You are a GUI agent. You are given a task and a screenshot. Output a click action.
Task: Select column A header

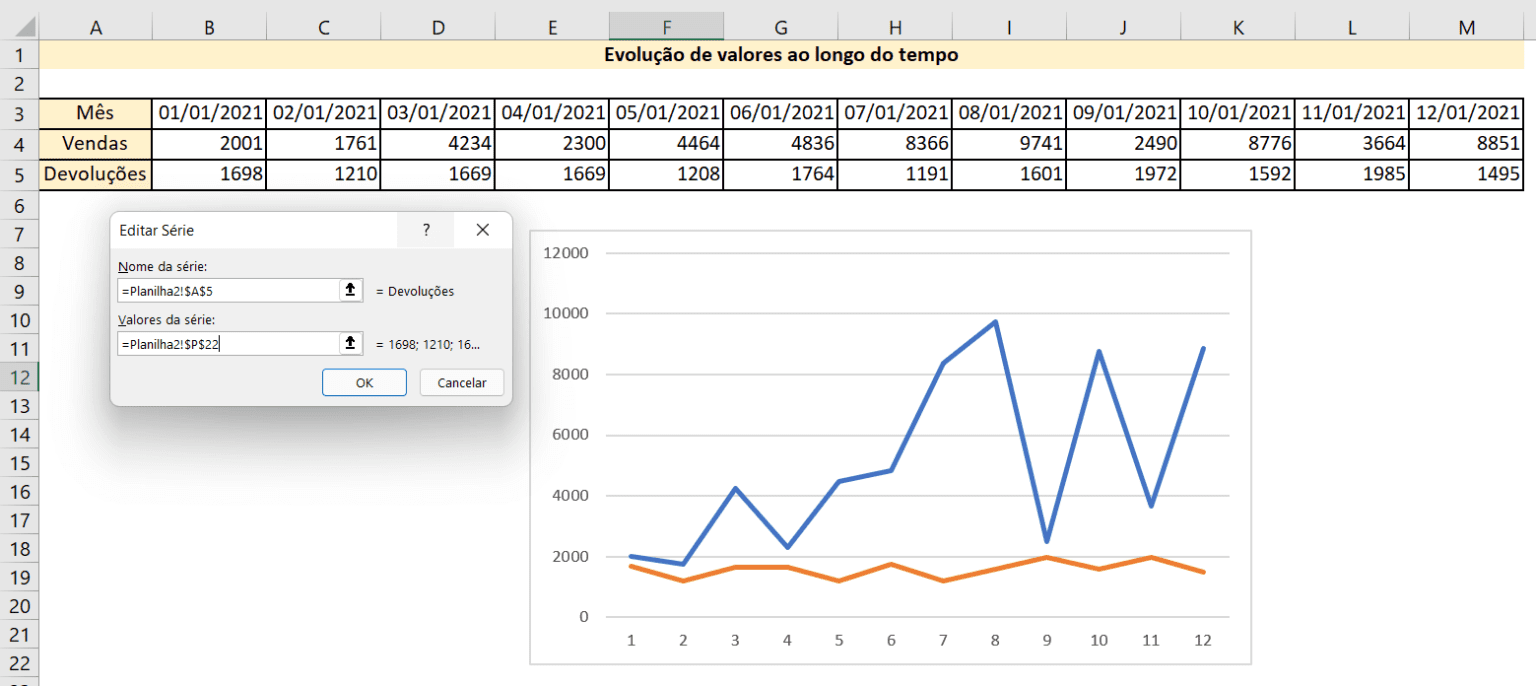[x=96, y=28]
